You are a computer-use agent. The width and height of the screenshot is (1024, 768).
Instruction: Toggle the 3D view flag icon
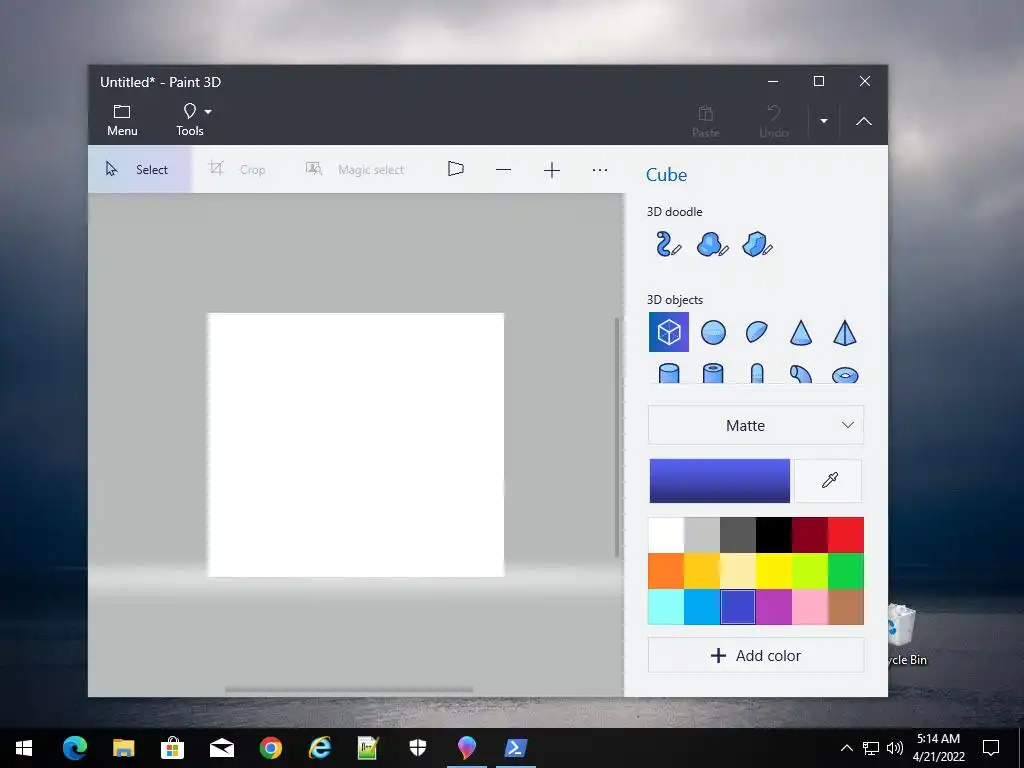[456, 169]
